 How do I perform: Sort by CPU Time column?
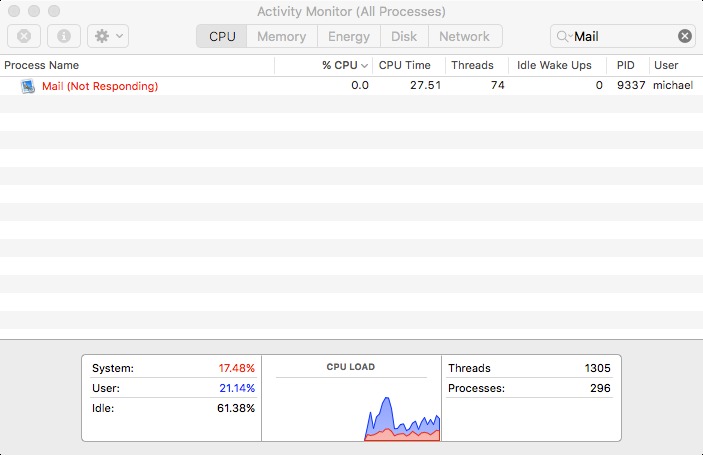[409, 65]
